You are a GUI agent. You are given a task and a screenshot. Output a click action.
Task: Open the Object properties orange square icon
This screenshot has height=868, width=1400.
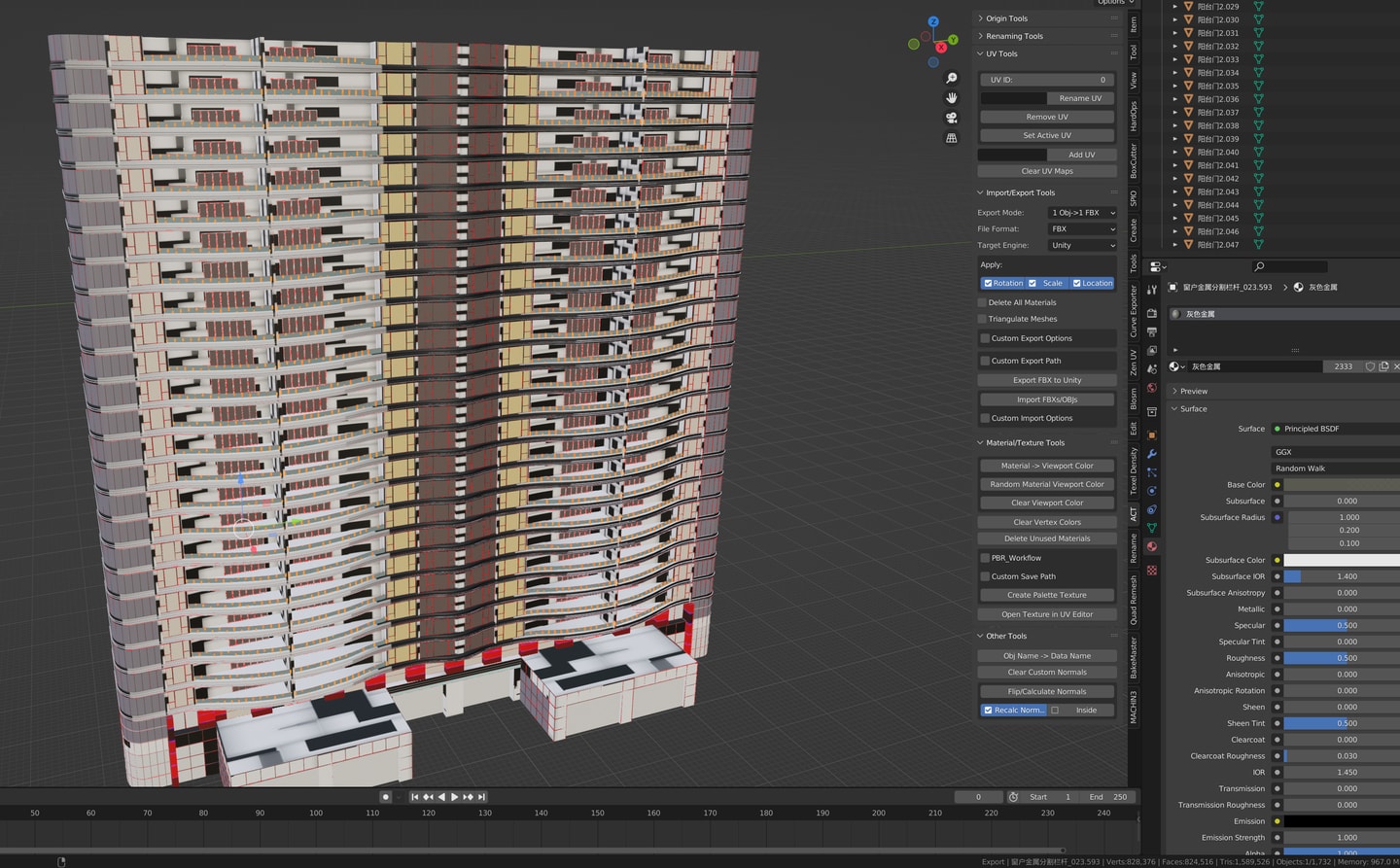(x=1152, y=435)
